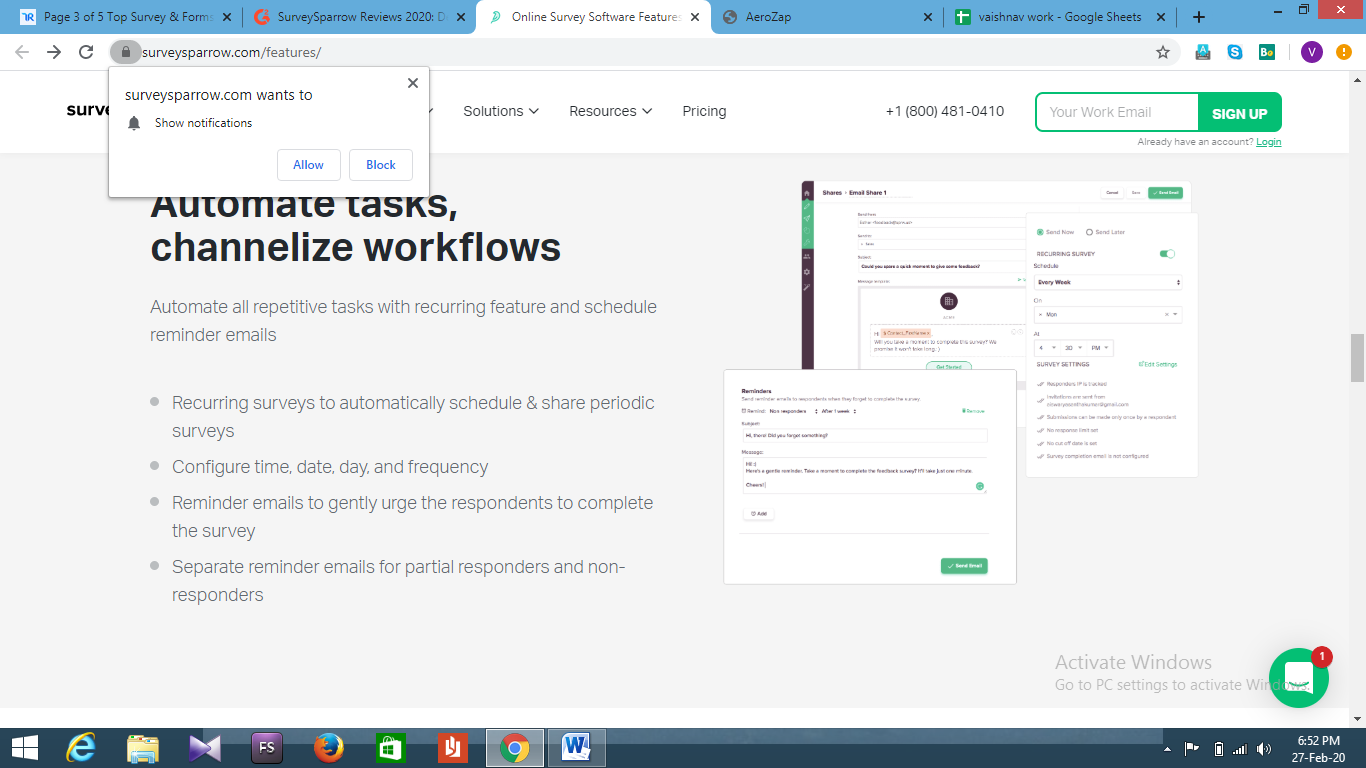
Task: Select the Online Survey Software Features tab
Action: tap(592, 17)
